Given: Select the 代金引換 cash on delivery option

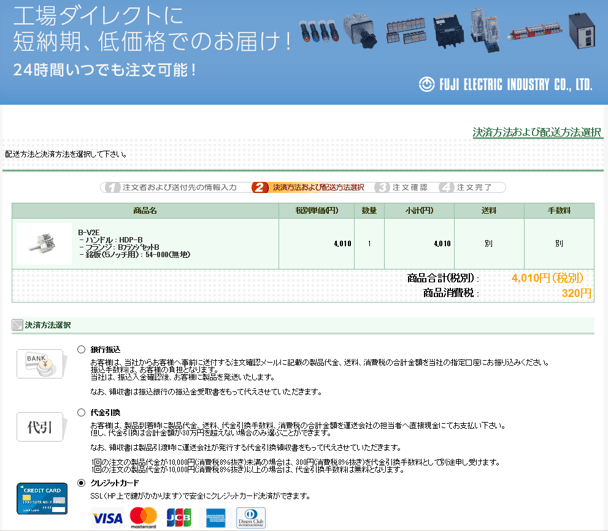Looking at the screenshot, I should pos(81,412).
